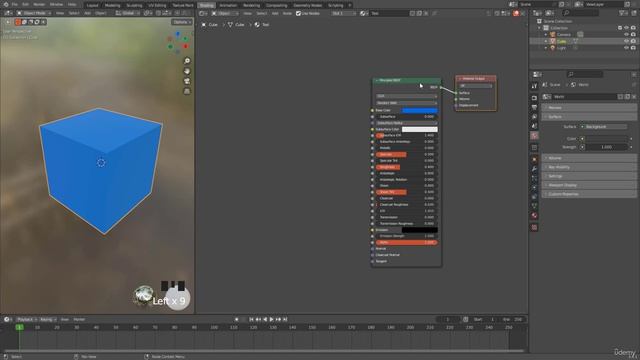Screen dimensions: 640x360
Task: Click Jump to first frame button in timeline
Action: pos(251,319)
